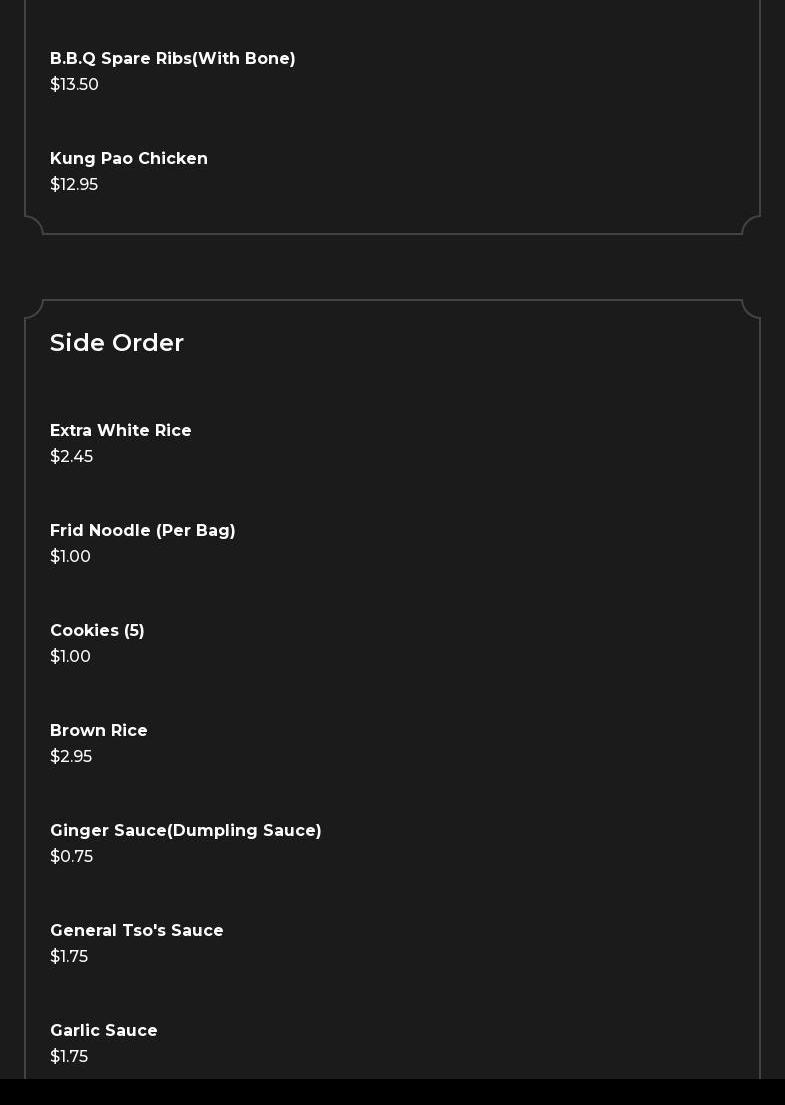Click the $13.50 spare ribs price

[x=74, y=85]
